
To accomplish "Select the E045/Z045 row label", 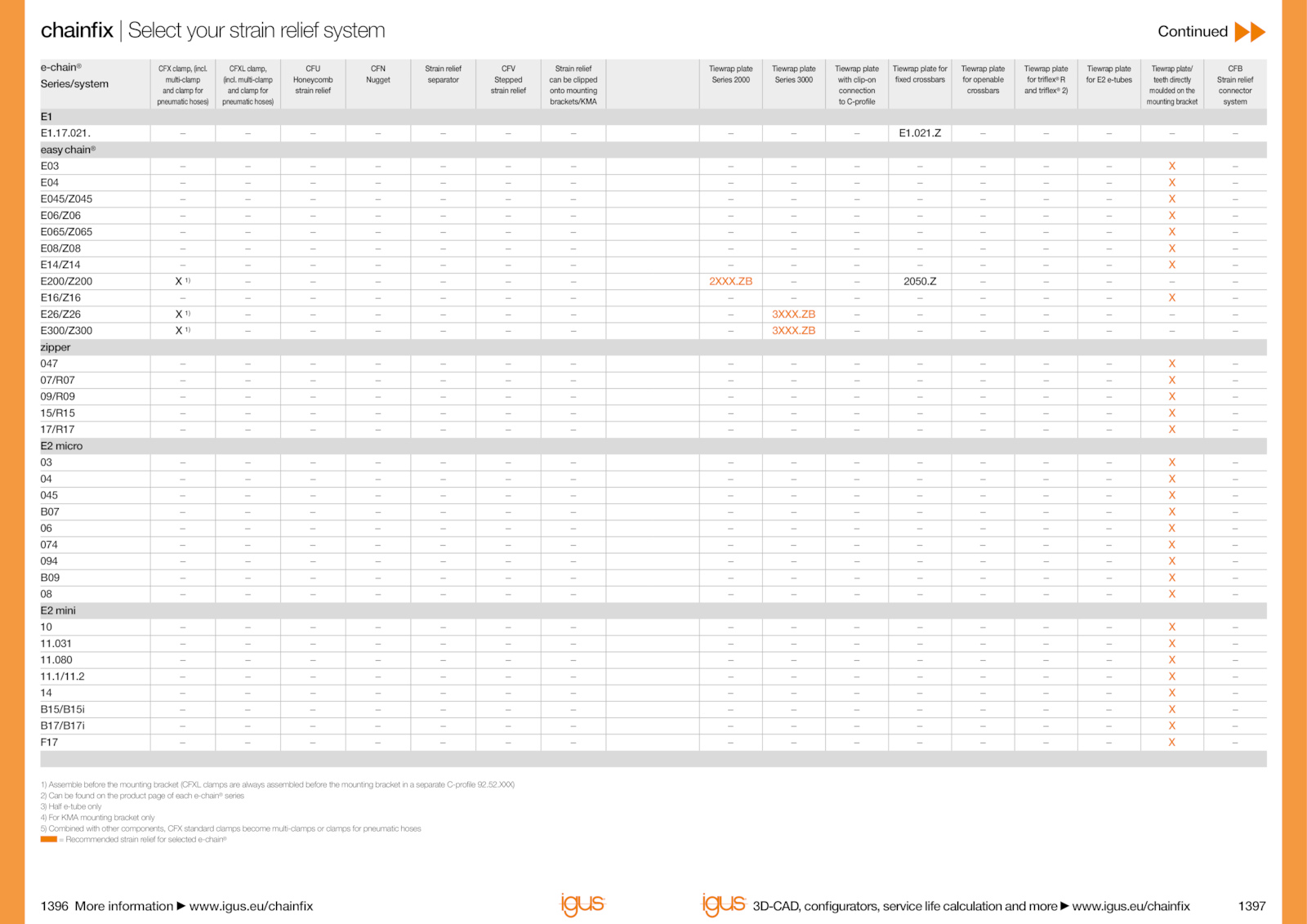I will [66, 199].
